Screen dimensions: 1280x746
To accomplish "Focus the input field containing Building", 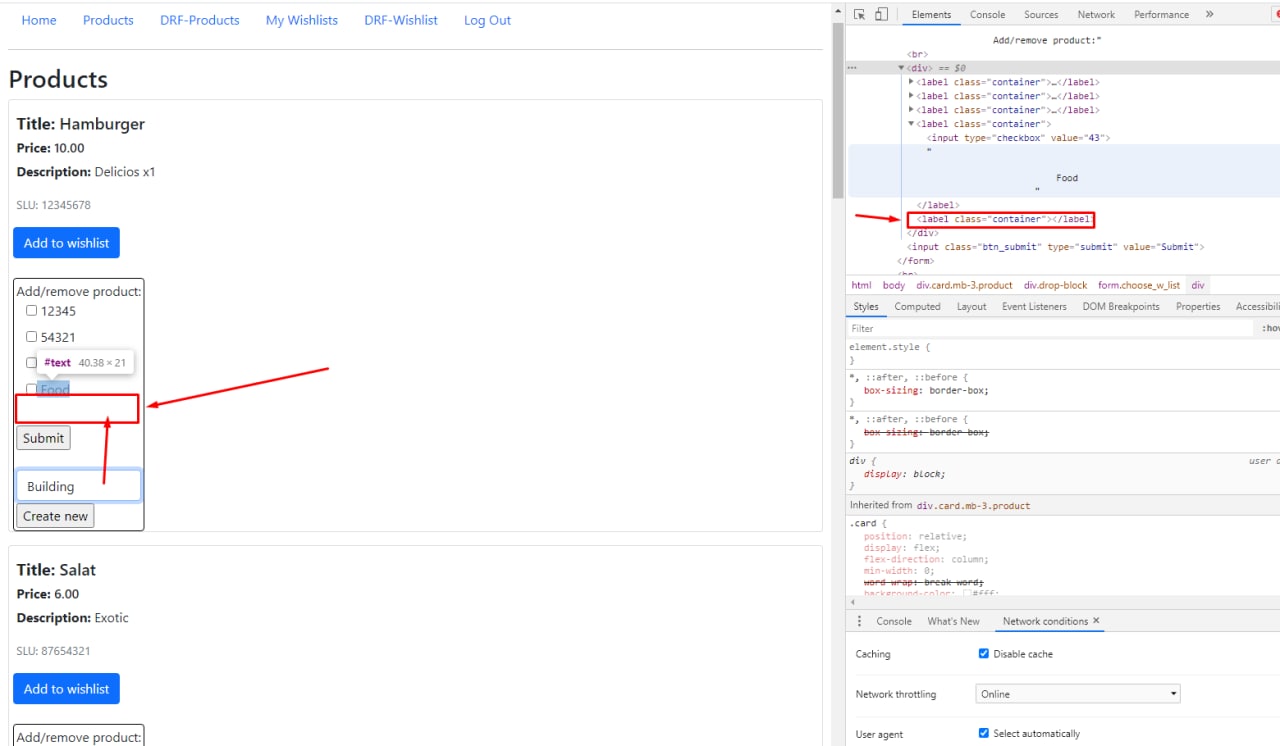I will [x=79, y=486].
